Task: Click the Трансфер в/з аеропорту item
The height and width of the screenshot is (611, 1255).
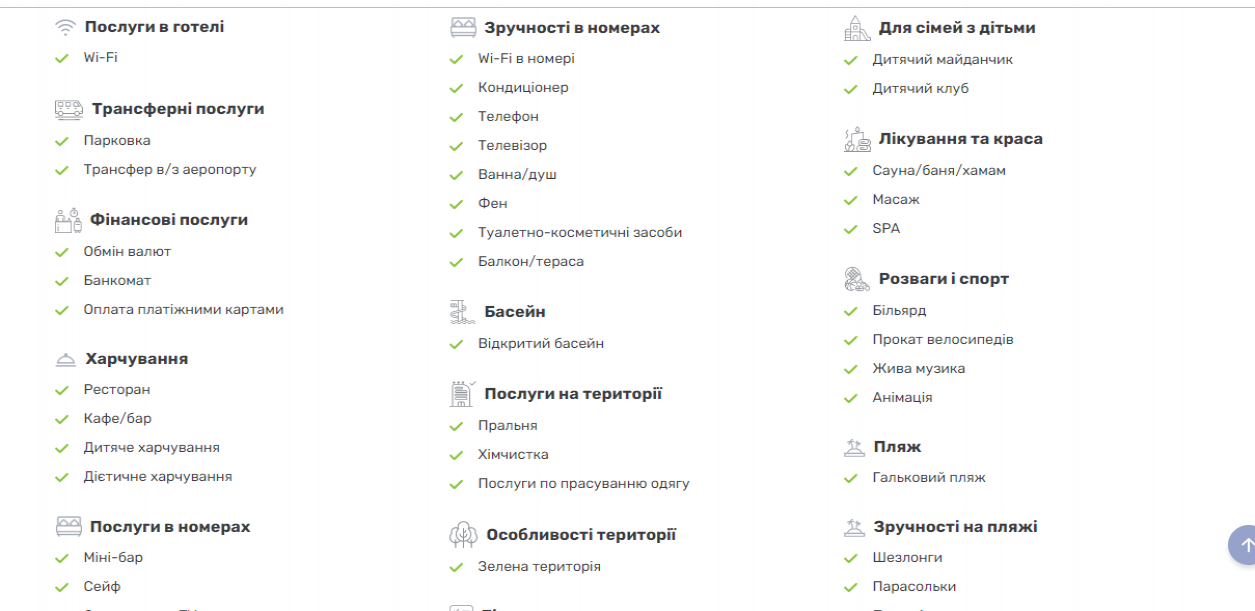Action: [x=170, y=170]
